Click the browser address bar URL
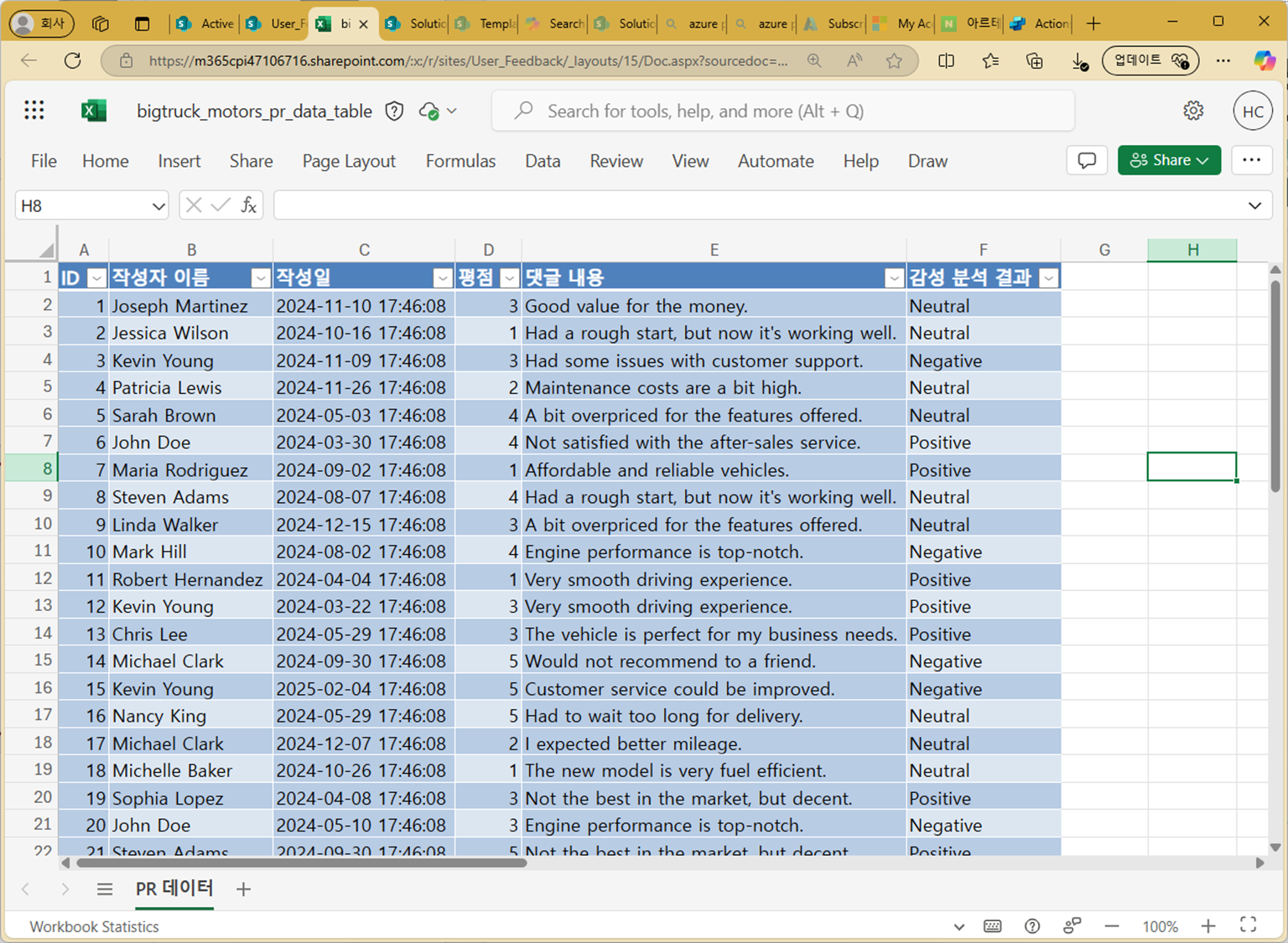Image resolution: width=1288 pixels, height=943 pixels. [468, 60]
